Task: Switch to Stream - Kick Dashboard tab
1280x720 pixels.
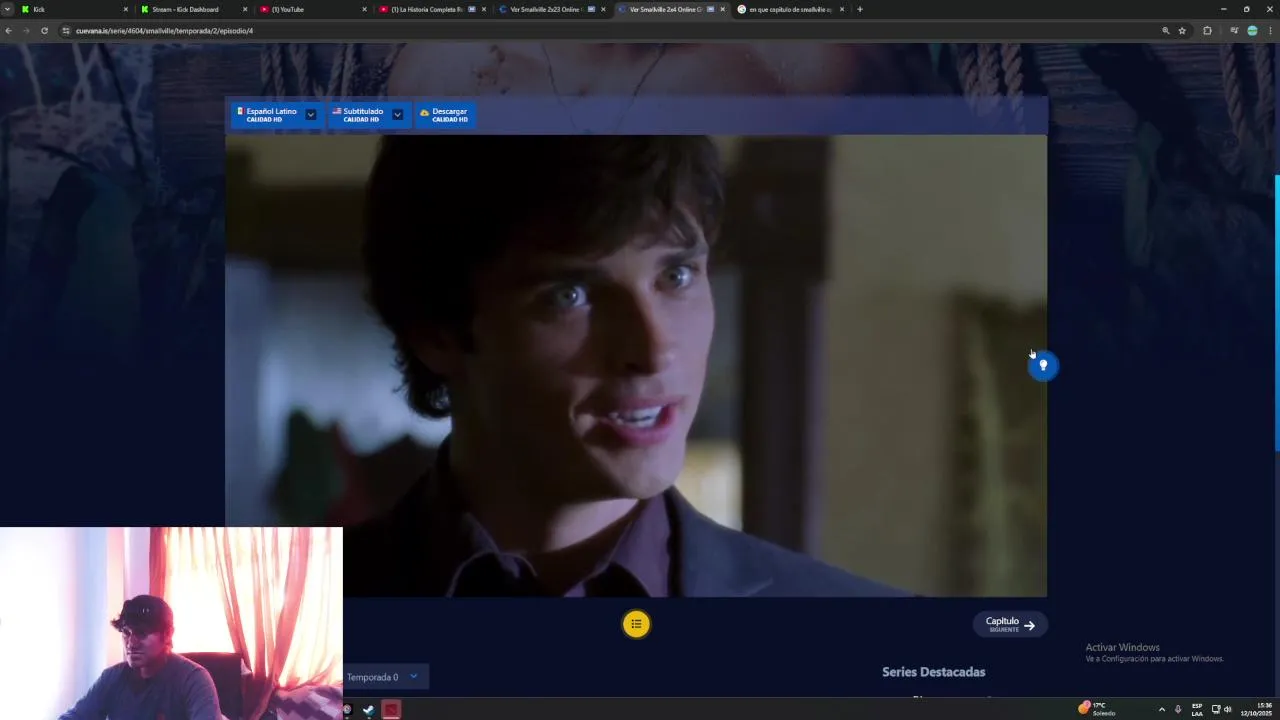Action: pos(192,9)
